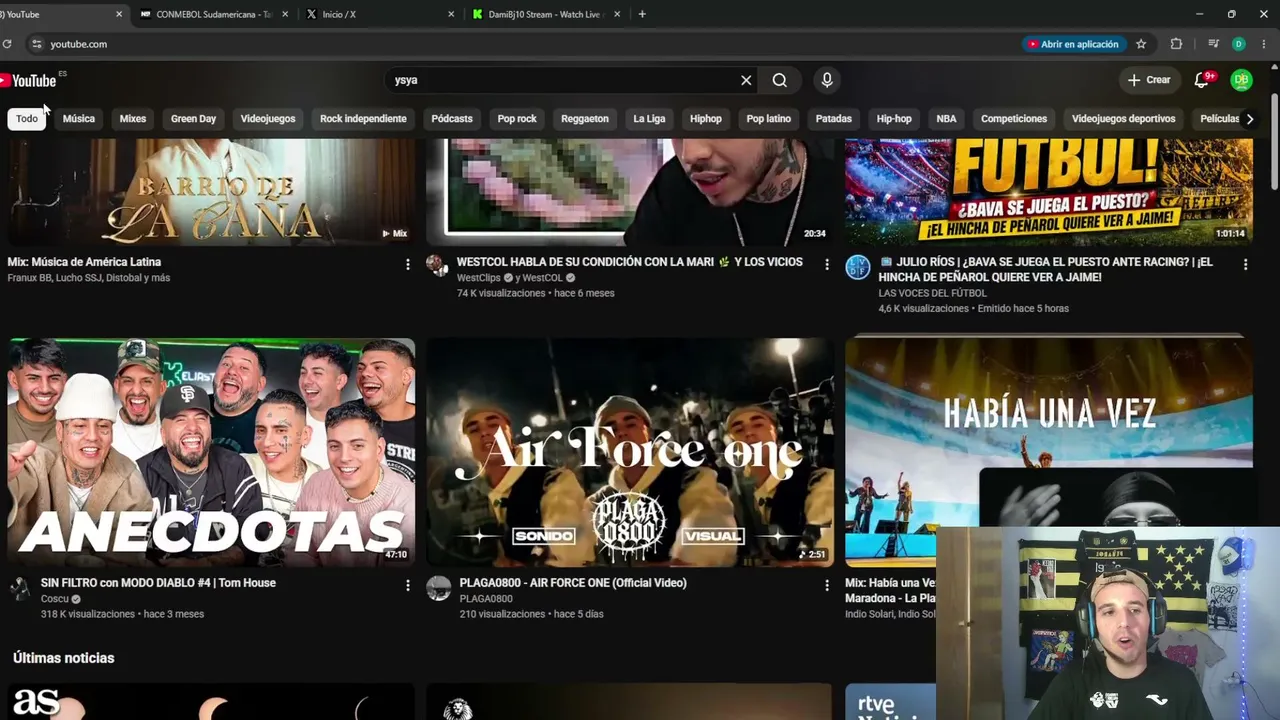Screen dimensions: 1280x720
Task: Filter by the 'La Liga' chip
Action: tap(649, 119)
